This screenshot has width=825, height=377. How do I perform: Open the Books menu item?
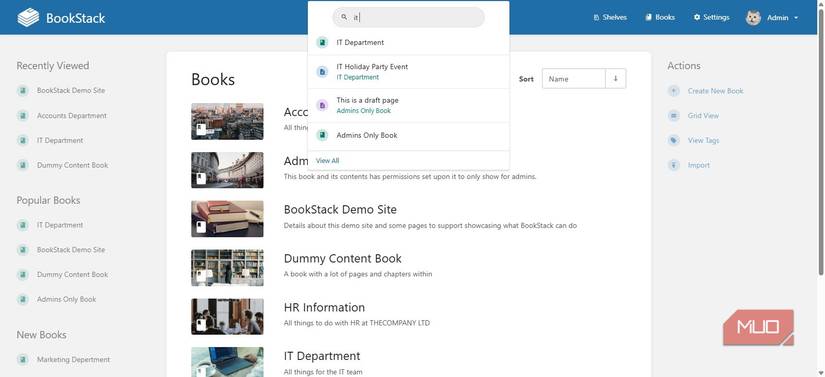point(660,17)
